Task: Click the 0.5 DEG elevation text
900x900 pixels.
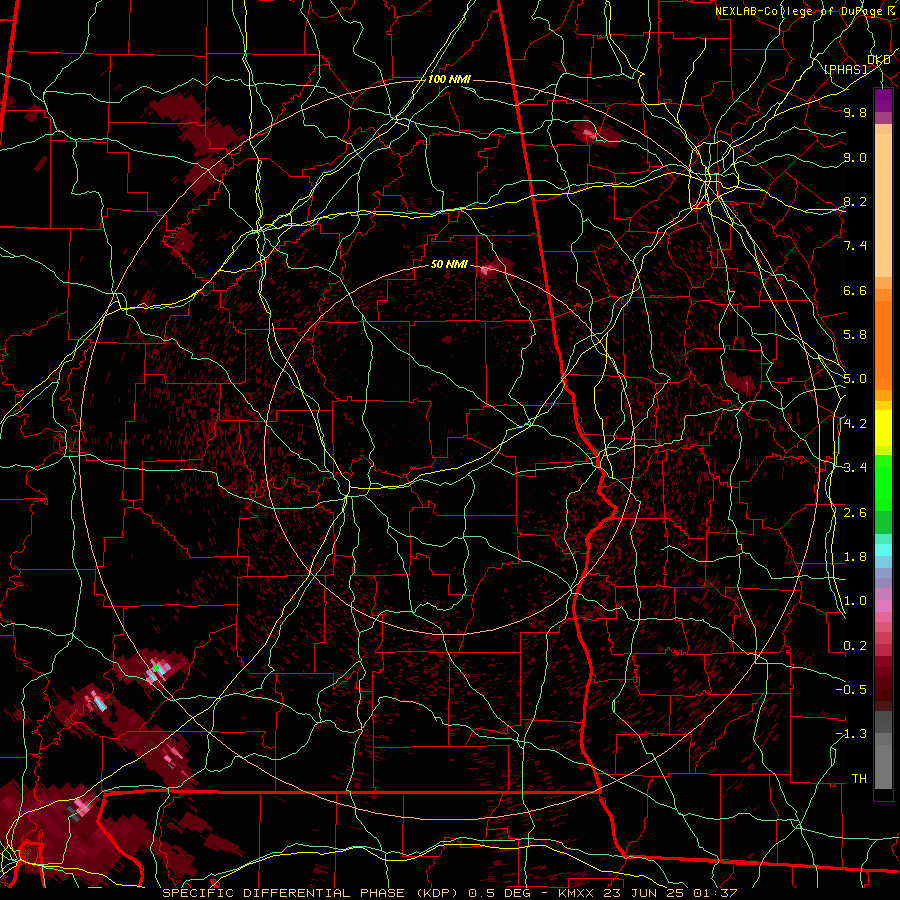Action: [x=499, y=893]
